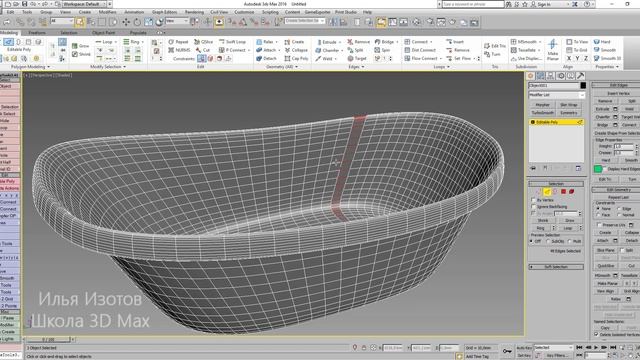
Task: Click the green hard edges color swatch
Action: (598, 169)
